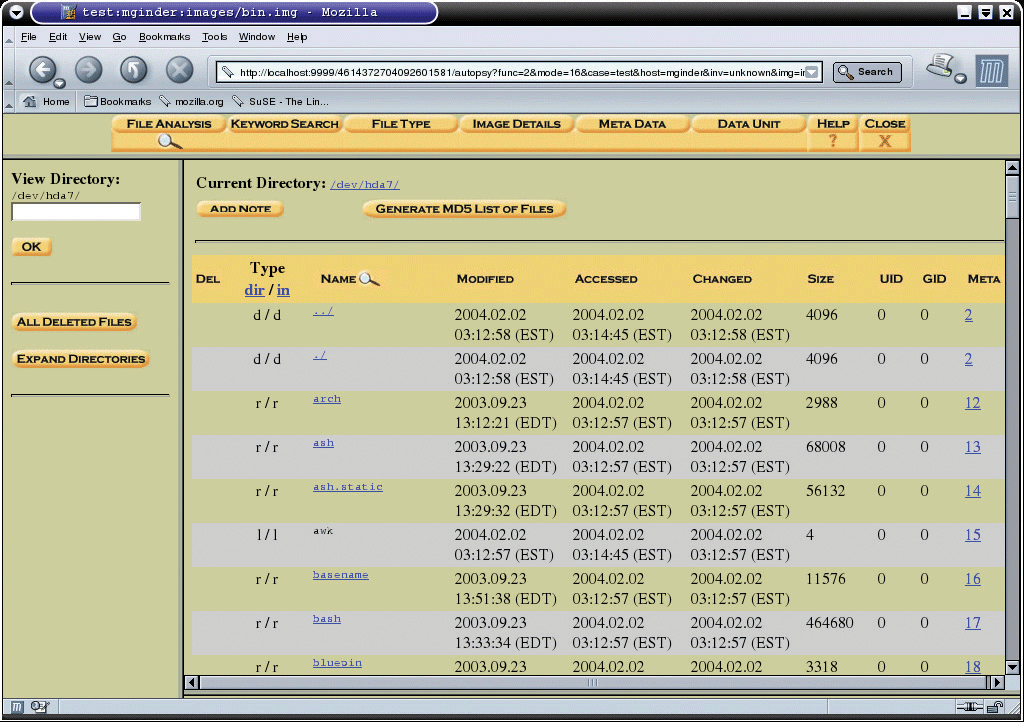Go back with the browser Back arrow
Screen dimensions: 1024x722
42,70
